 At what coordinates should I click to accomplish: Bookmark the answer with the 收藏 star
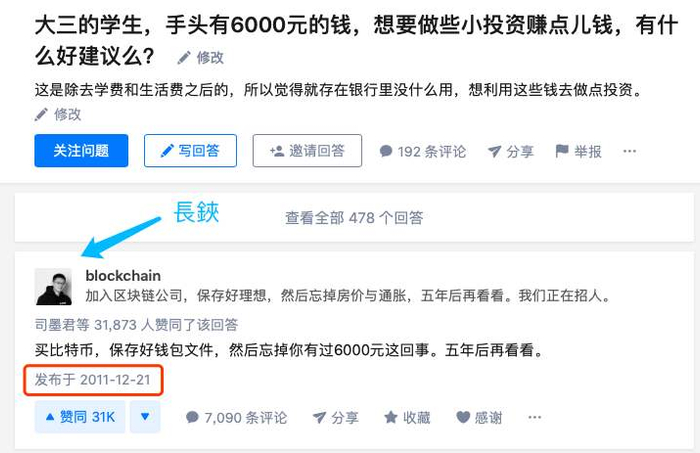click(x=407, y=417)
